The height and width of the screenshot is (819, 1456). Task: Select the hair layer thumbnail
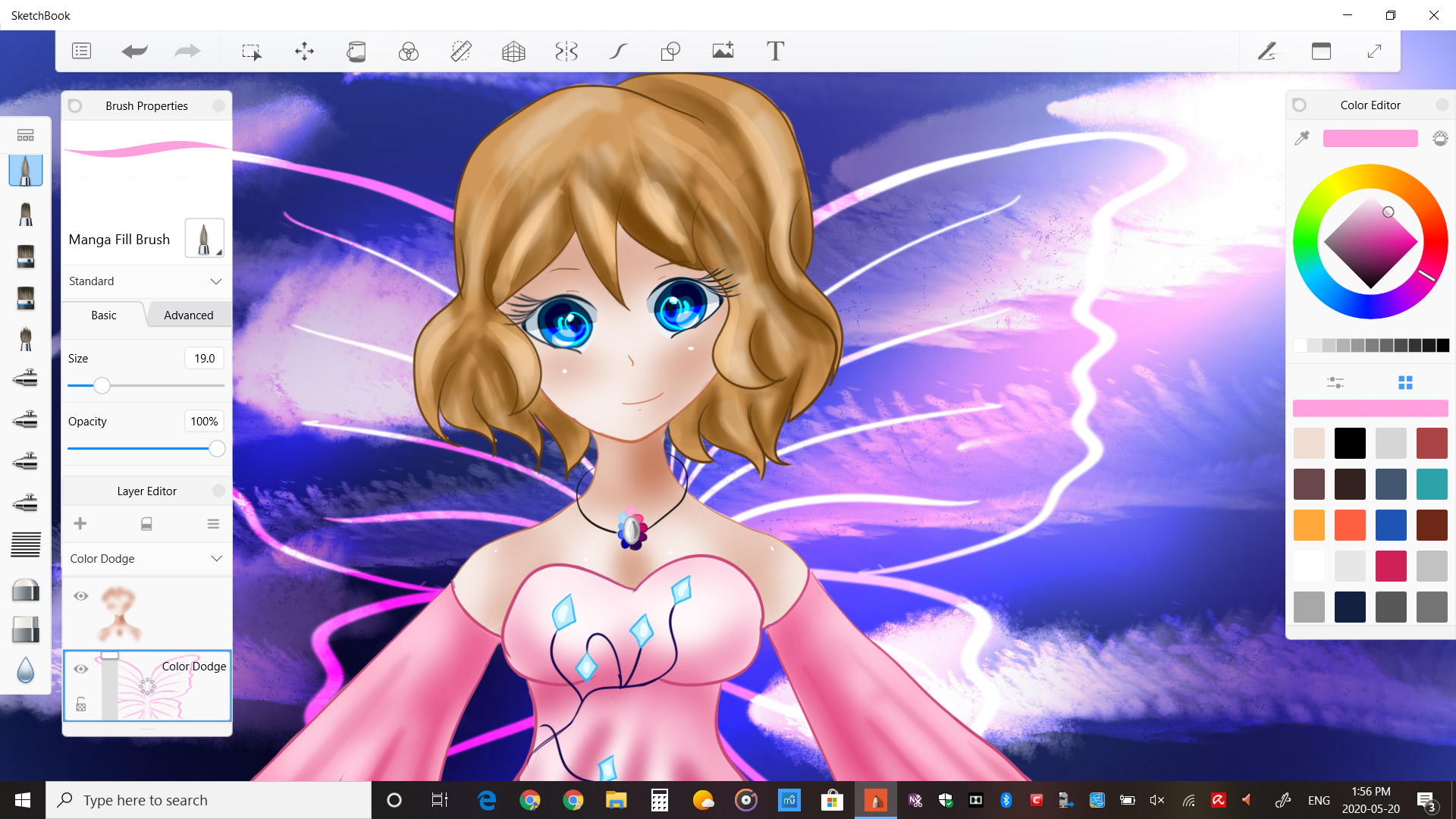(120, 613)
